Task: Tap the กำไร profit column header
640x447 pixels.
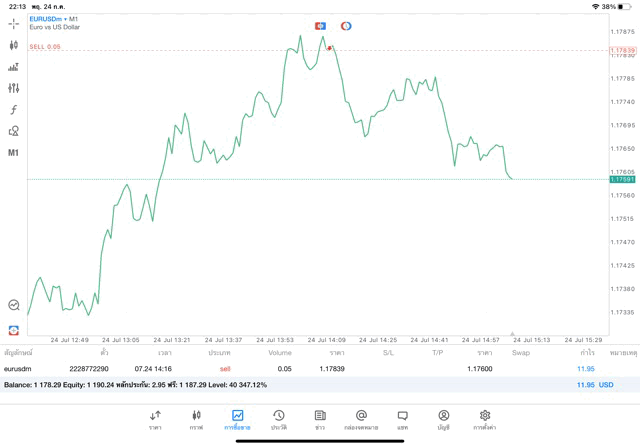Action: [586, 353]
